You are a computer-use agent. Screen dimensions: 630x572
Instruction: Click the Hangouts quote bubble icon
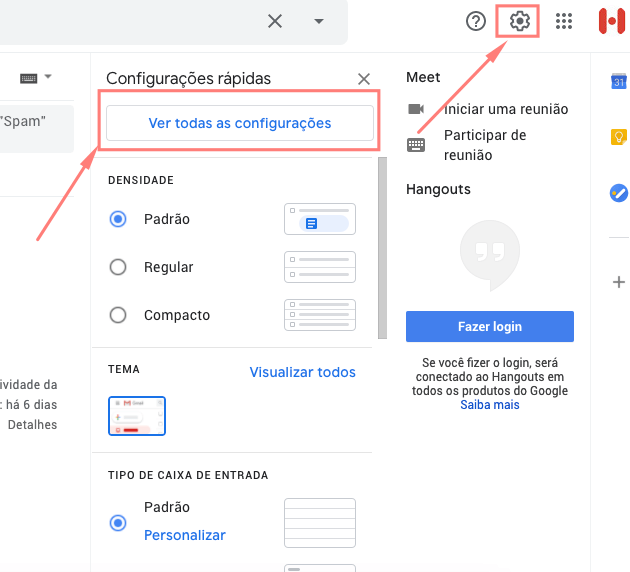(490, 255)
